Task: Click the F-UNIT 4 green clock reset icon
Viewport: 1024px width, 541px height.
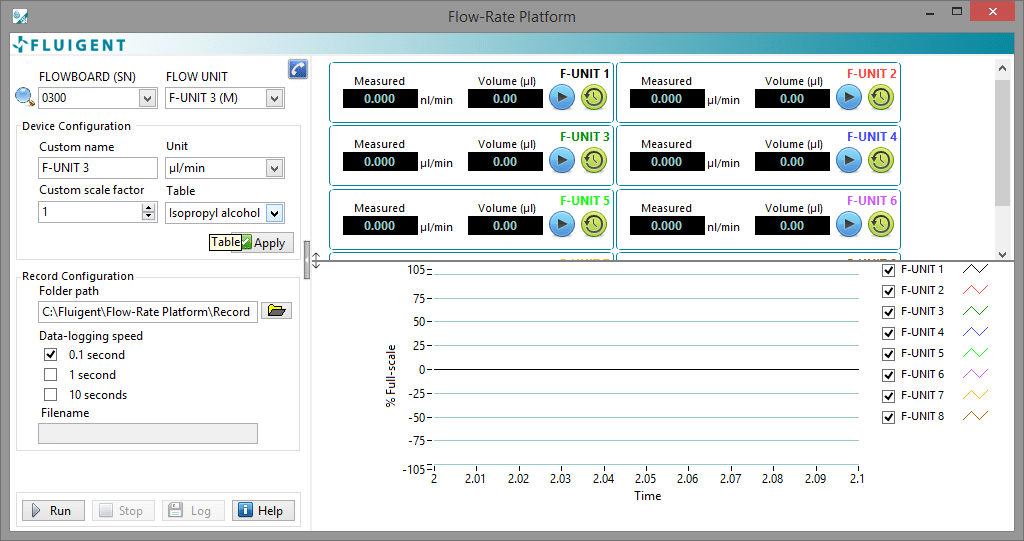Action: [880, 160]
